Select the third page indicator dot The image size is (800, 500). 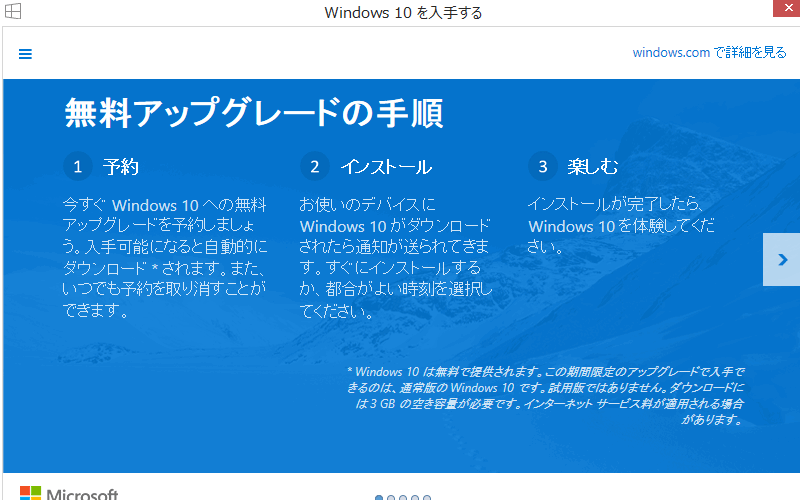(403, 497)
